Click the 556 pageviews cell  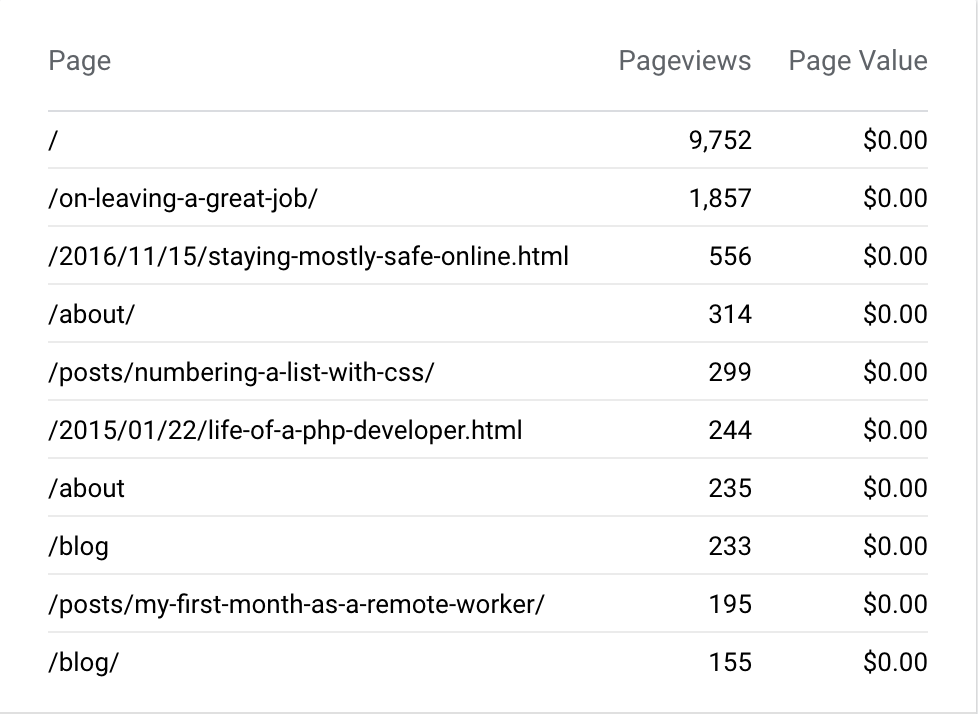pyautogui.click(x=729, y=256)
